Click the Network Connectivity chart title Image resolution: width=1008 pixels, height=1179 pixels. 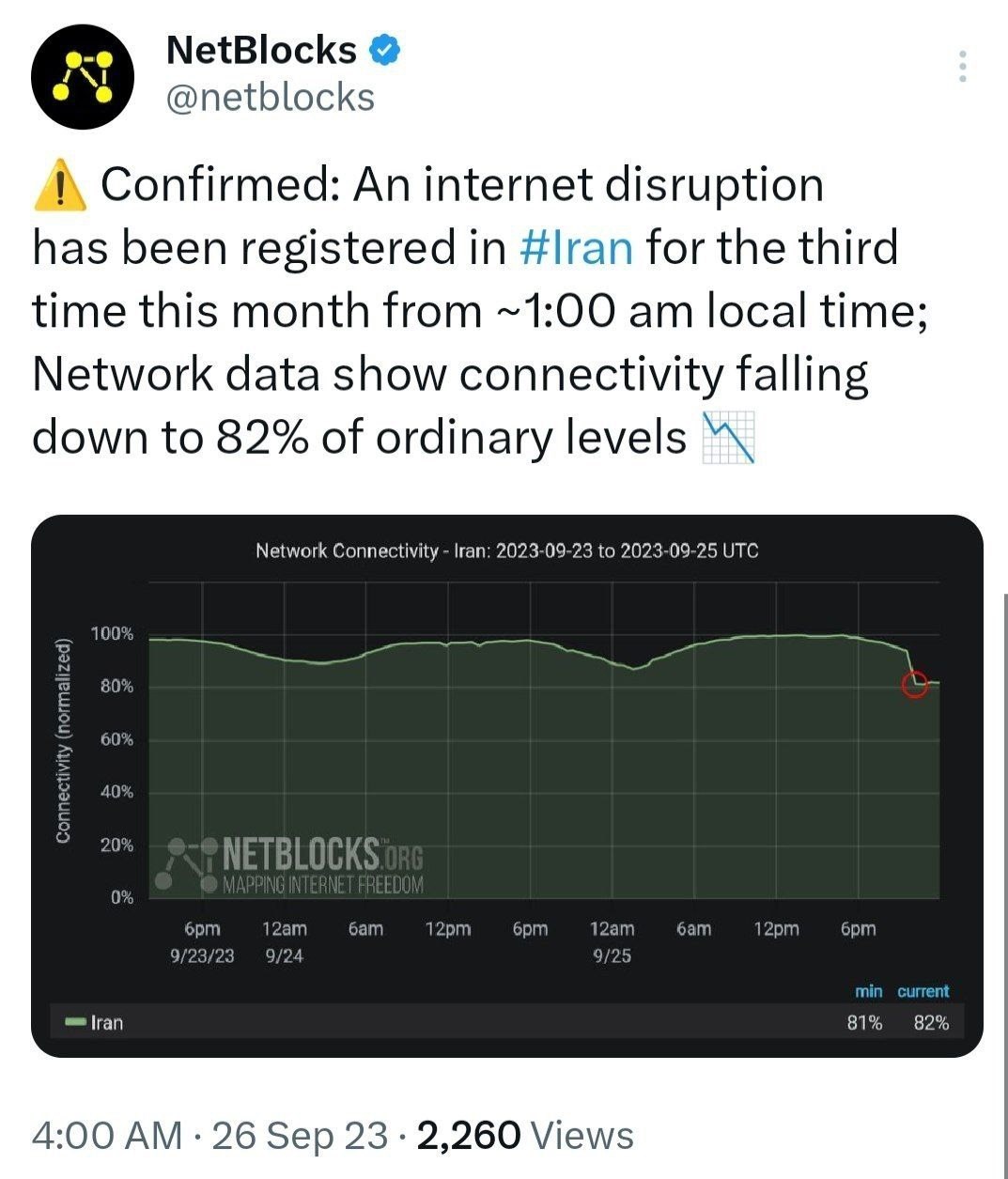(x=506, y=551)
